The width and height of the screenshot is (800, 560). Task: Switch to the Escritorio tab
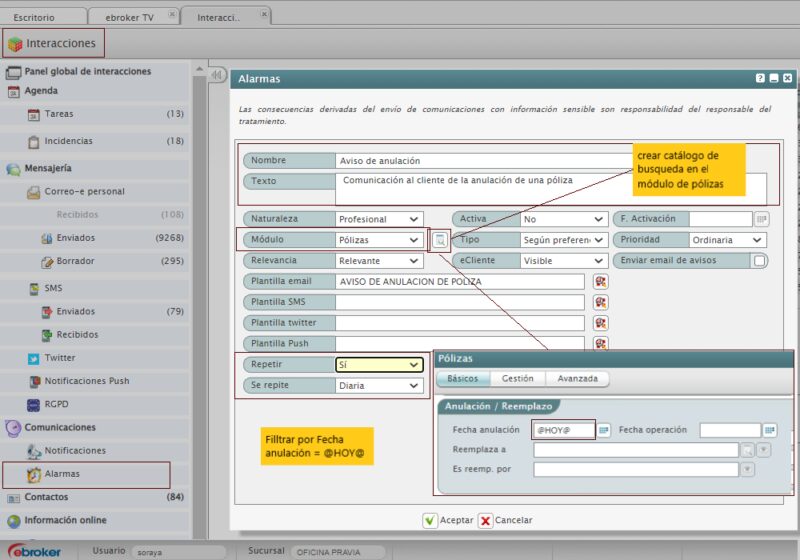(34, 17)
